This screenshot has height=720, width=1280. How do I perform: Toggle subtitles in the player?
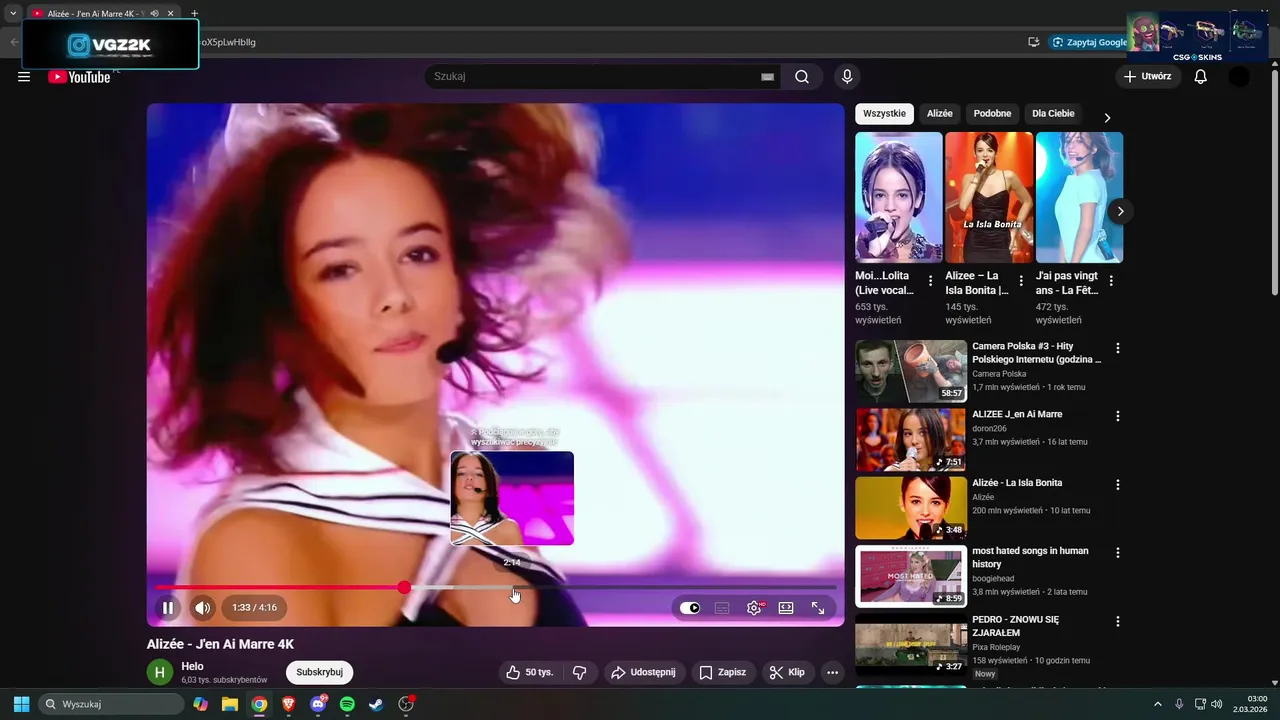pos(722,608)
